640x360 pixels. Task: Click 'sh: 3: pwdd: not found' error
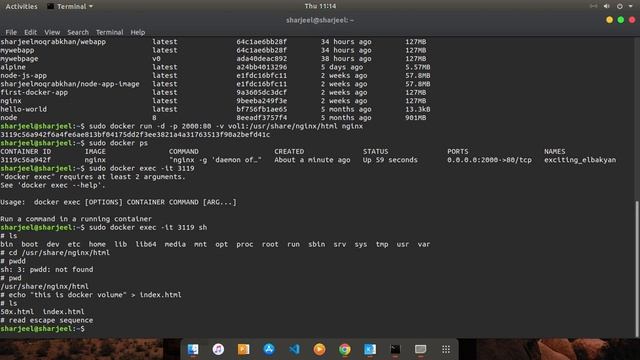[47, 269]
